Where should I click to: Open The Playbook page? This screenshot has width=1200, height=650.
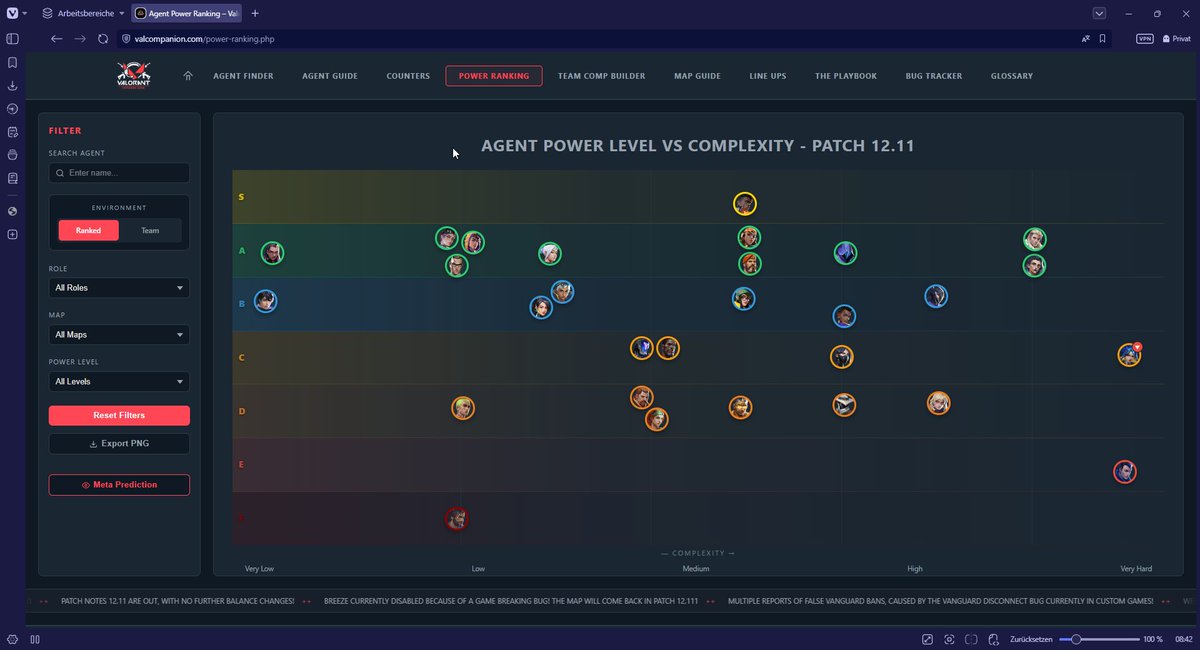pyautogui.click(x=846, y=76)
